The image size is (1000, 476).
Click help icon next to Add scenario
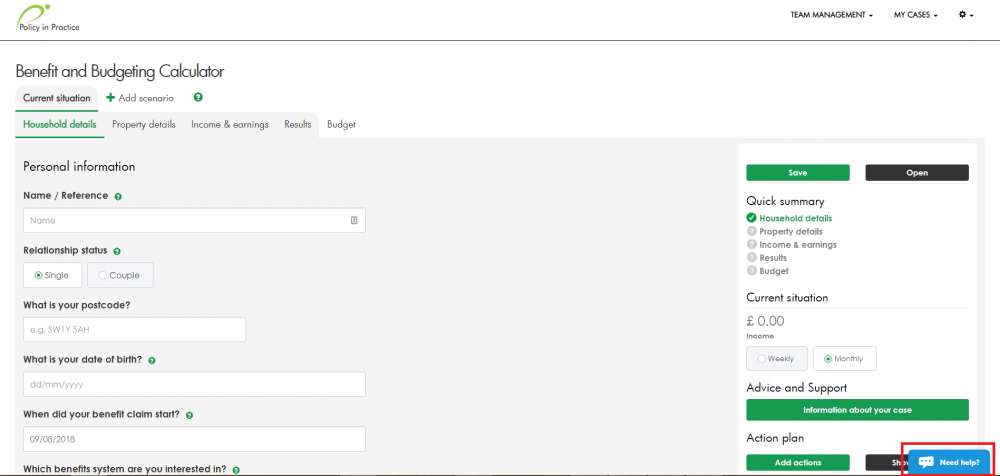pos(198,98)
